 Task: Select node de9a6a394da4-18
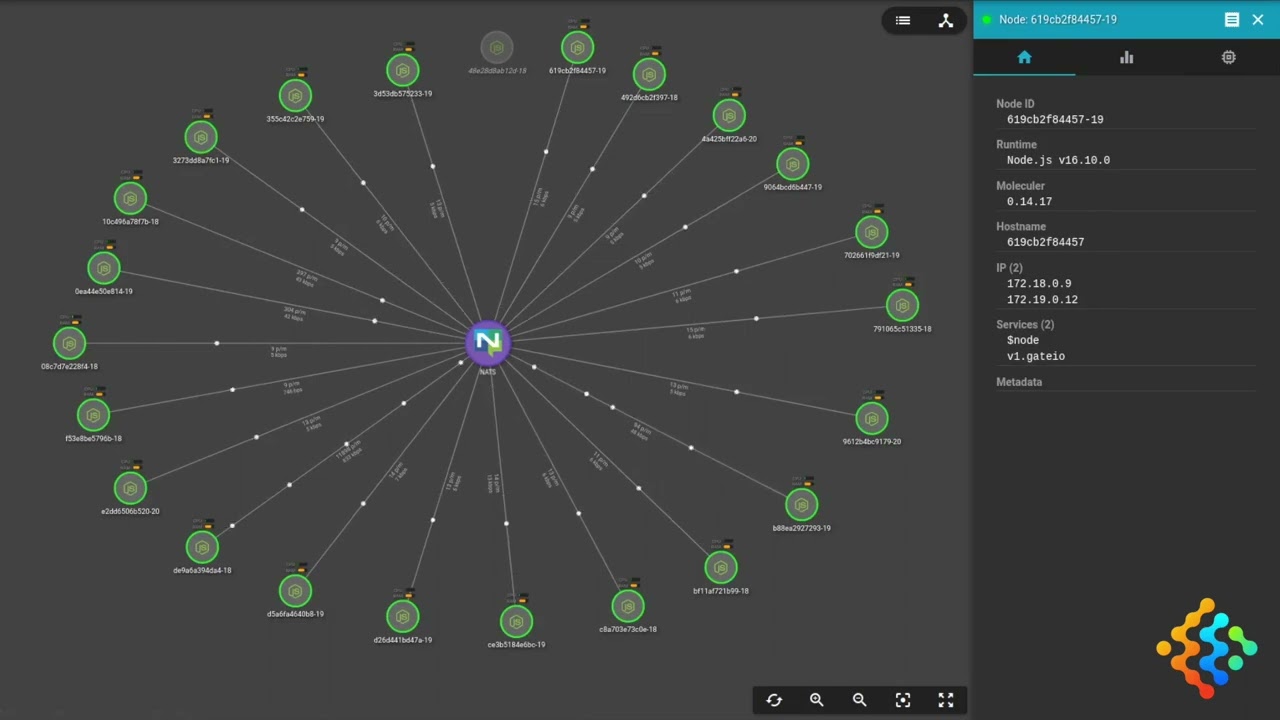coord(202,547)
